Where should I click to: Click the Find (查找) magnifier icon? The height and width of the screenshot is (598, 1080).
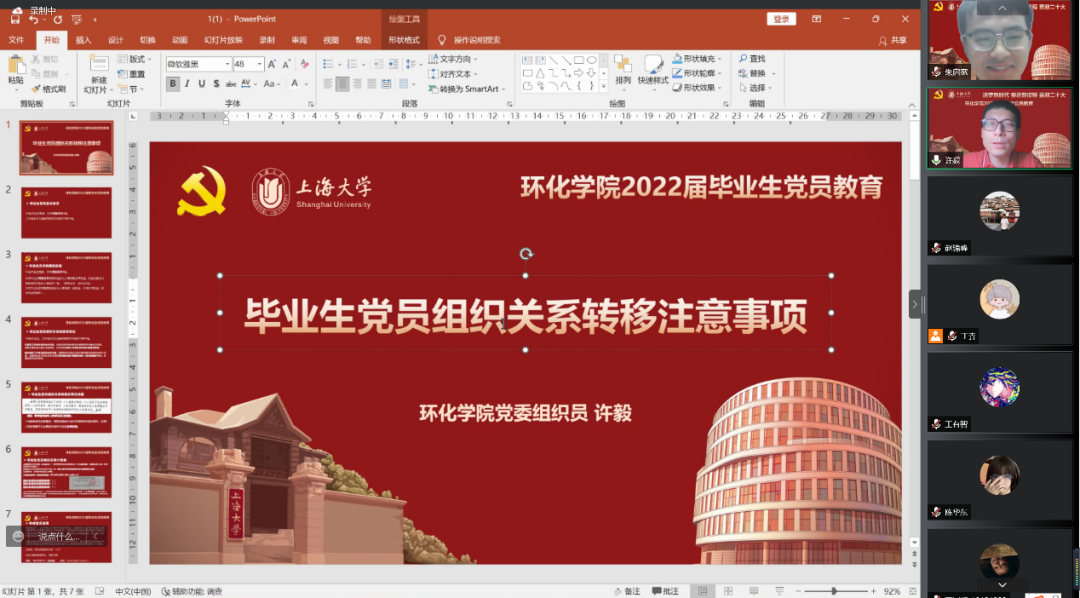742,59
